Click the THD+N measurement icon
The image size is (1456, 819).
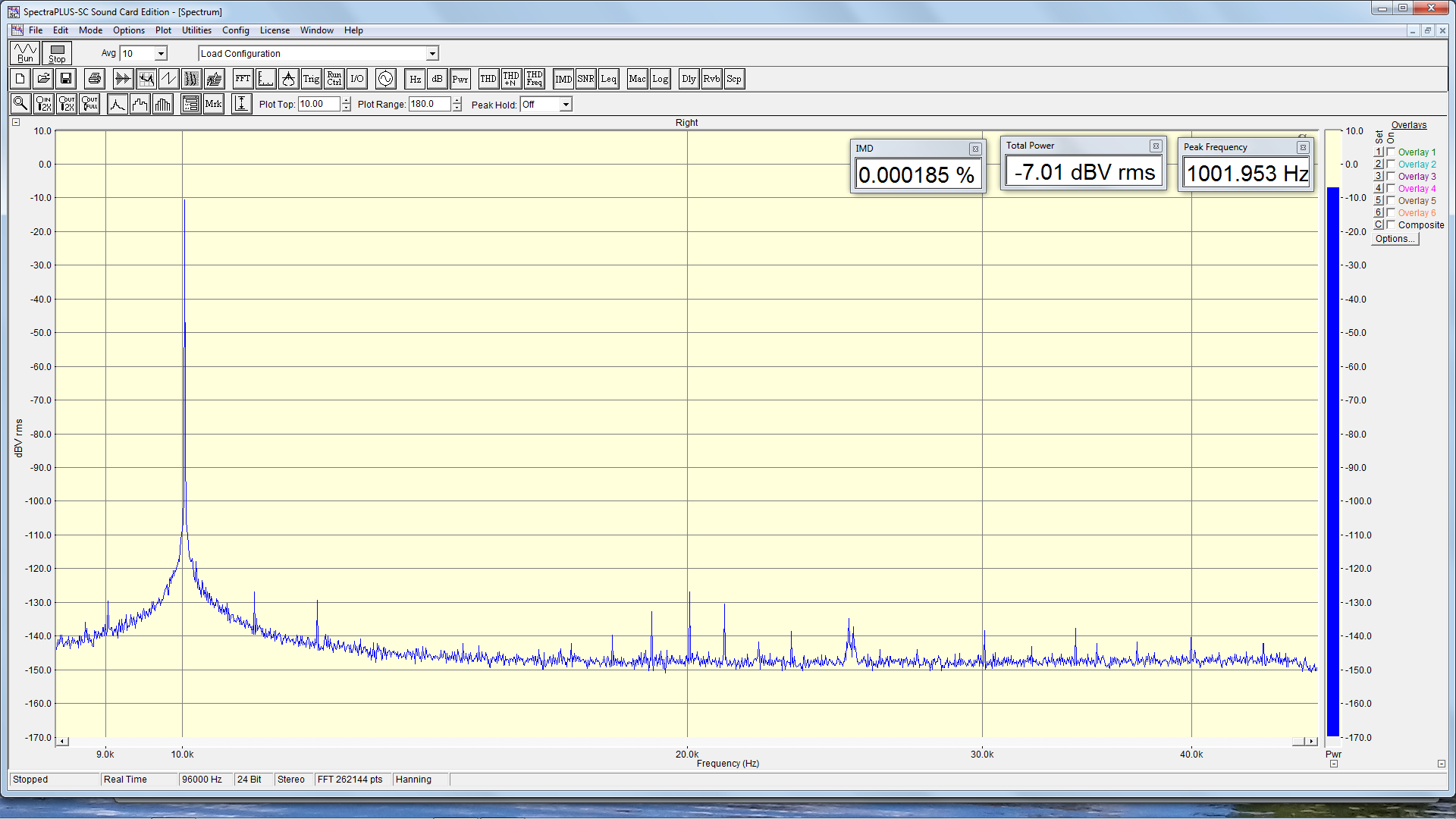tap(511, 79)
